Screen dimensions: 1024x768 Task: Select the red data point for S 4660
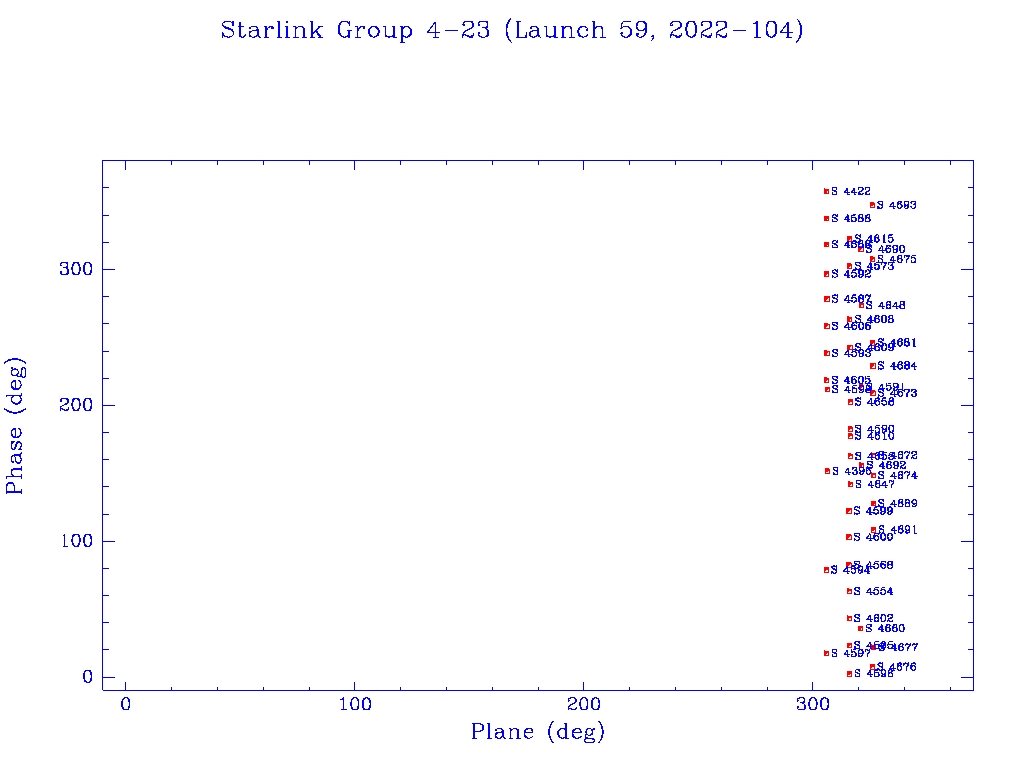point(860,628)
